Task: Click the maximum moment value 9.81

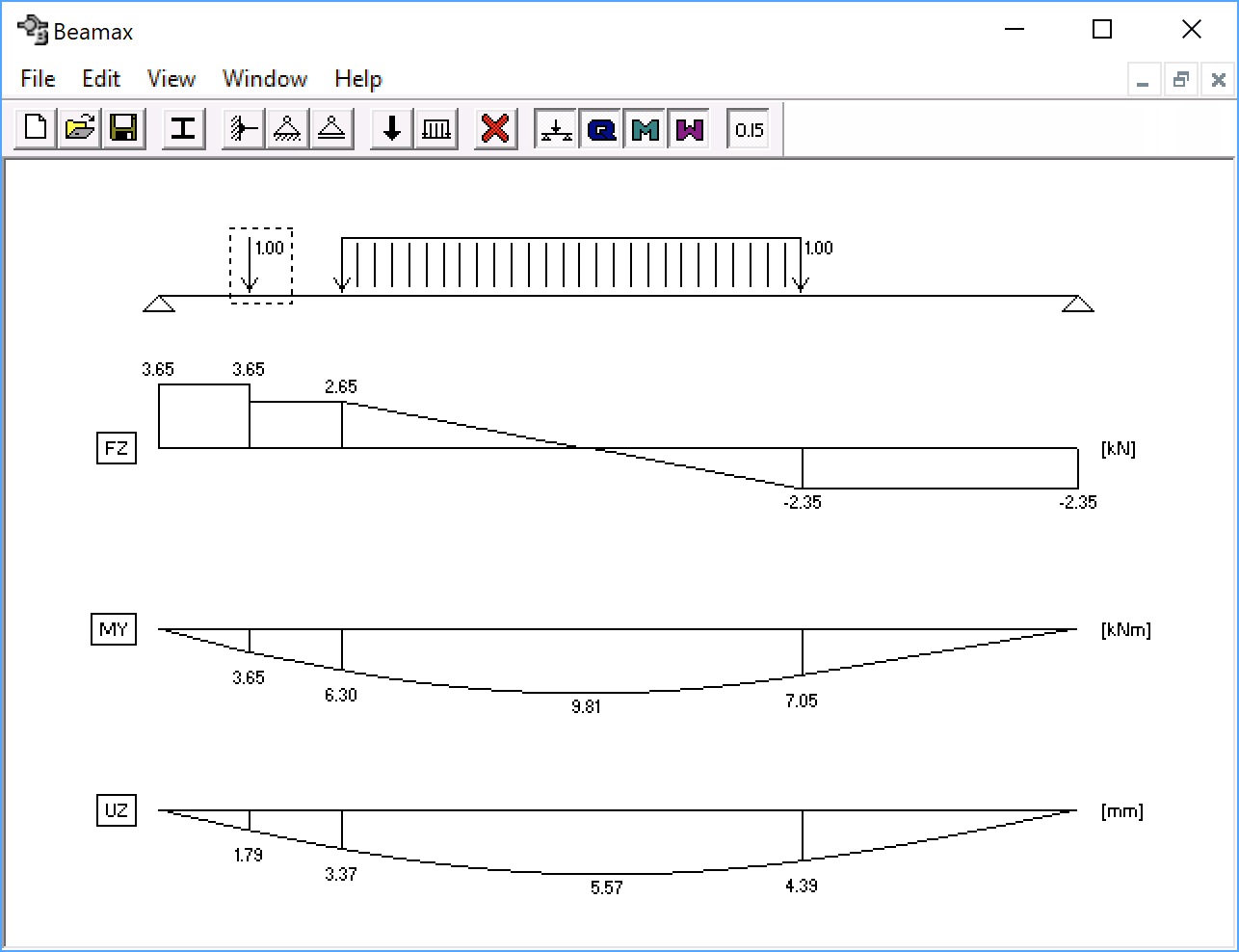Action: [586, 706]
